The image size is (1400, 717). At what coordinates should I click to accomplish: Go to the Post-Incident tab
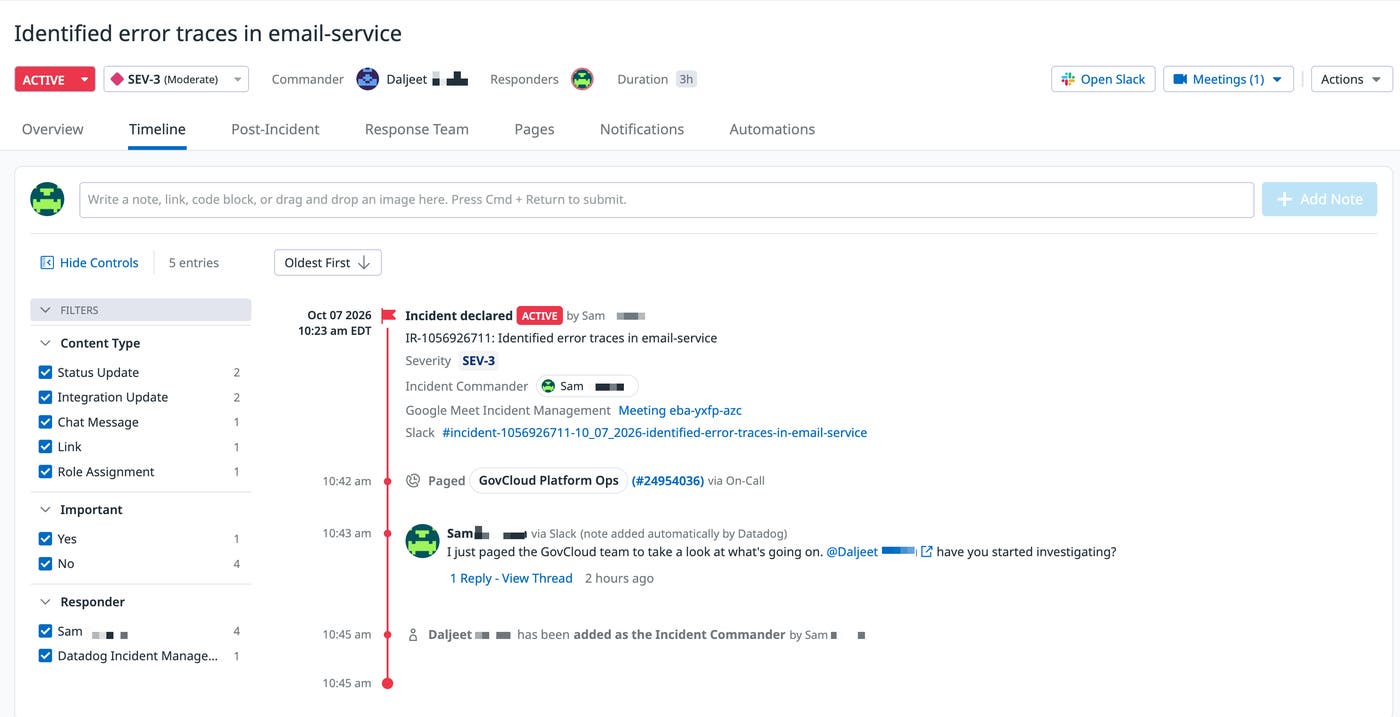[275, 129]
